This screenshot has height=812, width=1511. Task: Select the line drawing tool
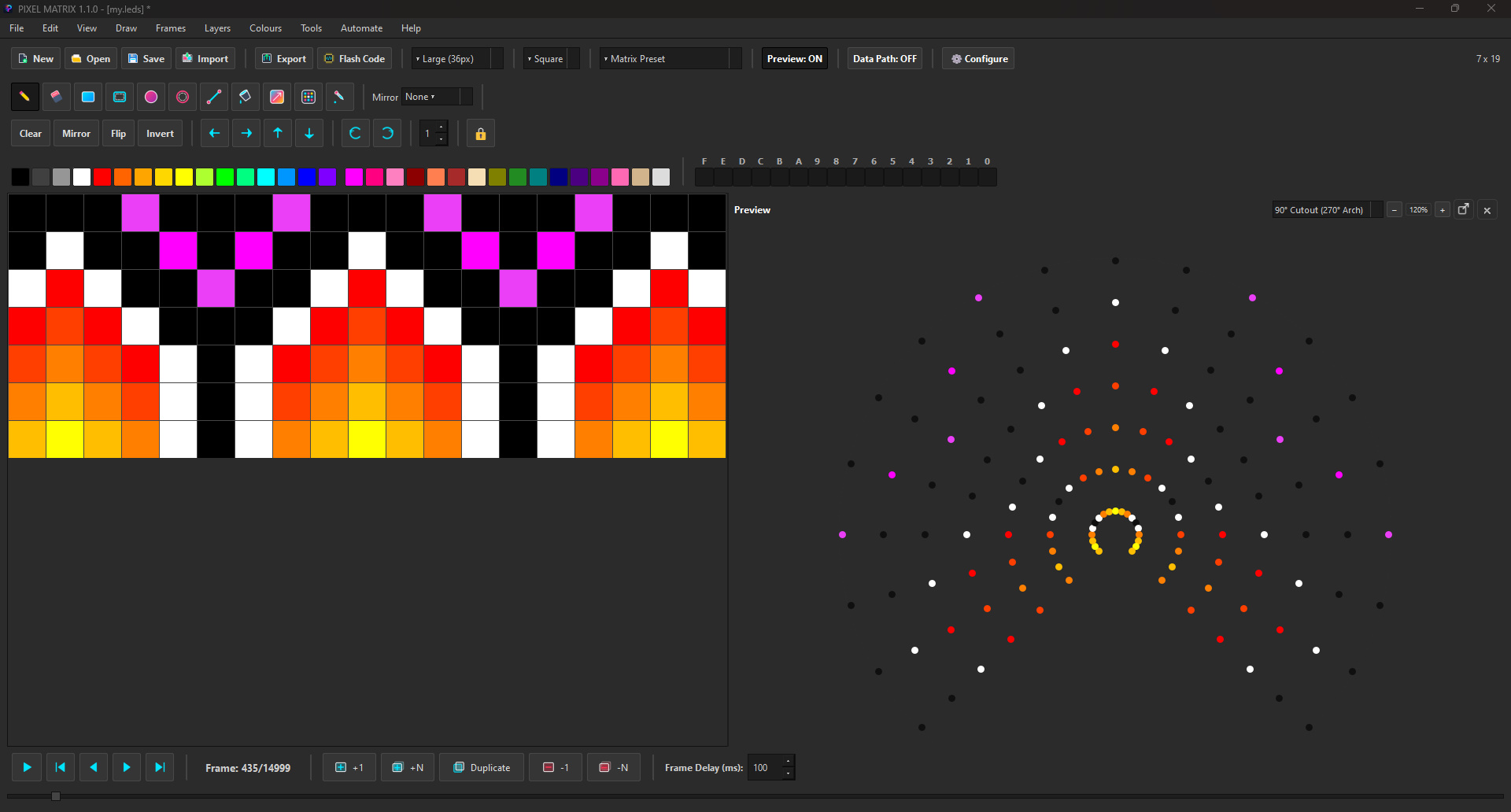214,97
